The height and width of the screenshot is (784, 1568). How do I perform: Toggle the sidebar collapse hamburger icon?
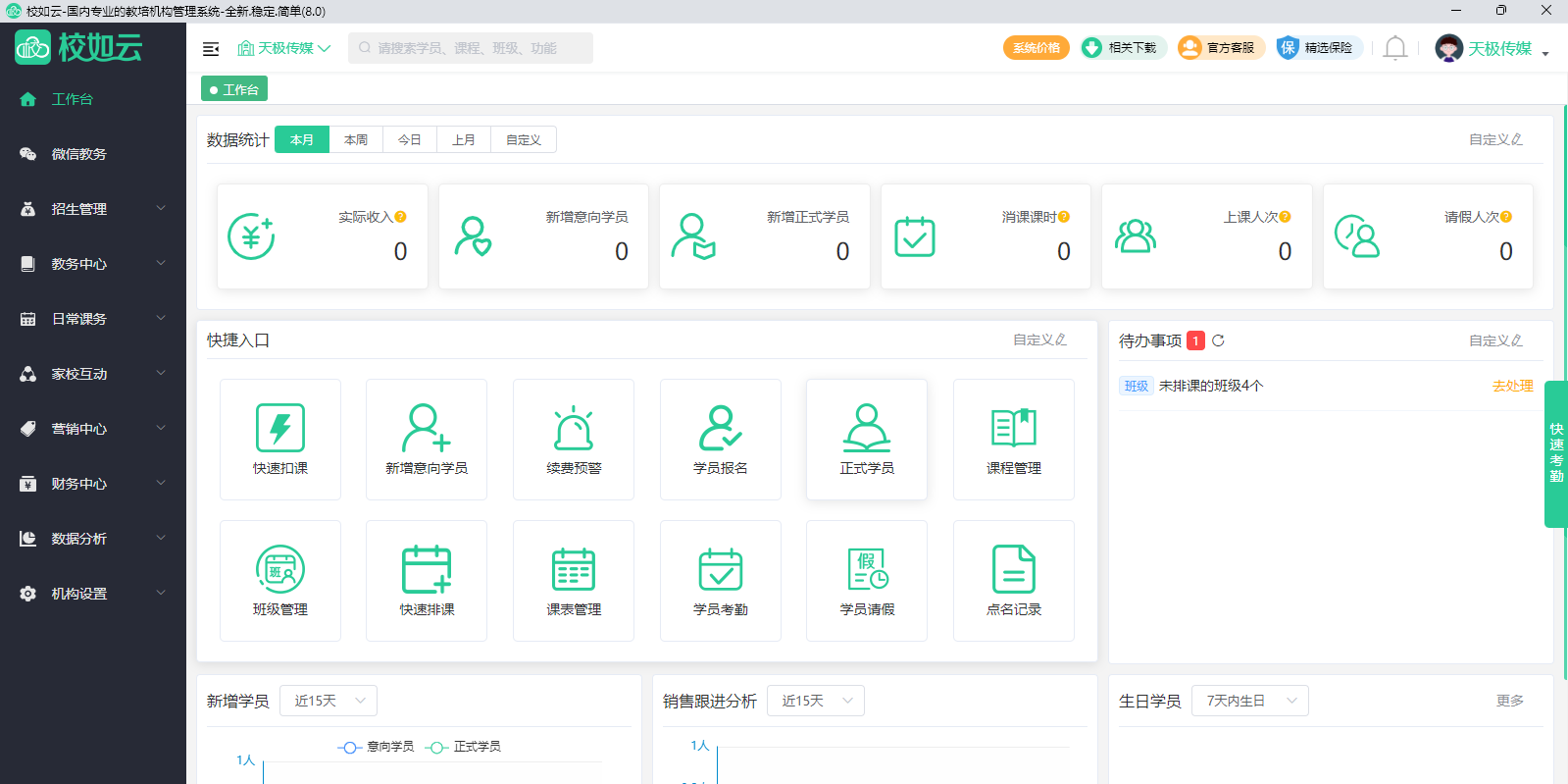coord(211,49)
